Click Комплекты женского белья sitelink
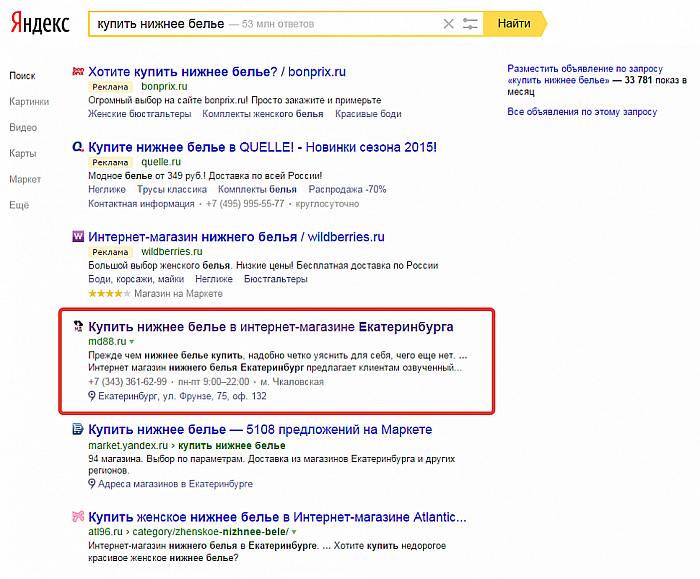 point(262,114)
